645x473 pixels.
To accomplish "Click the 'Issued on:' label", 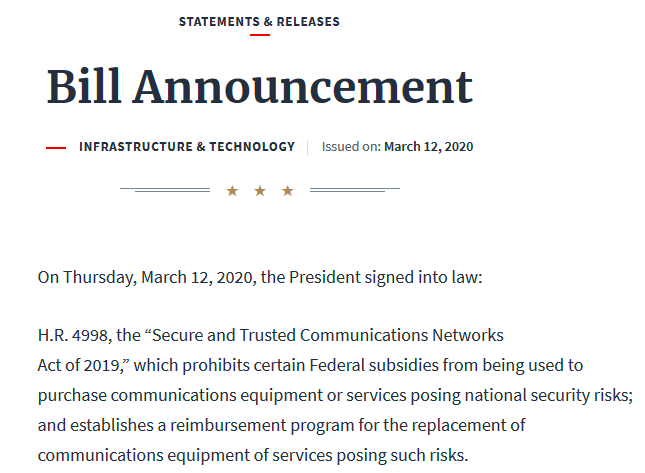I will [x=351, y=147].
